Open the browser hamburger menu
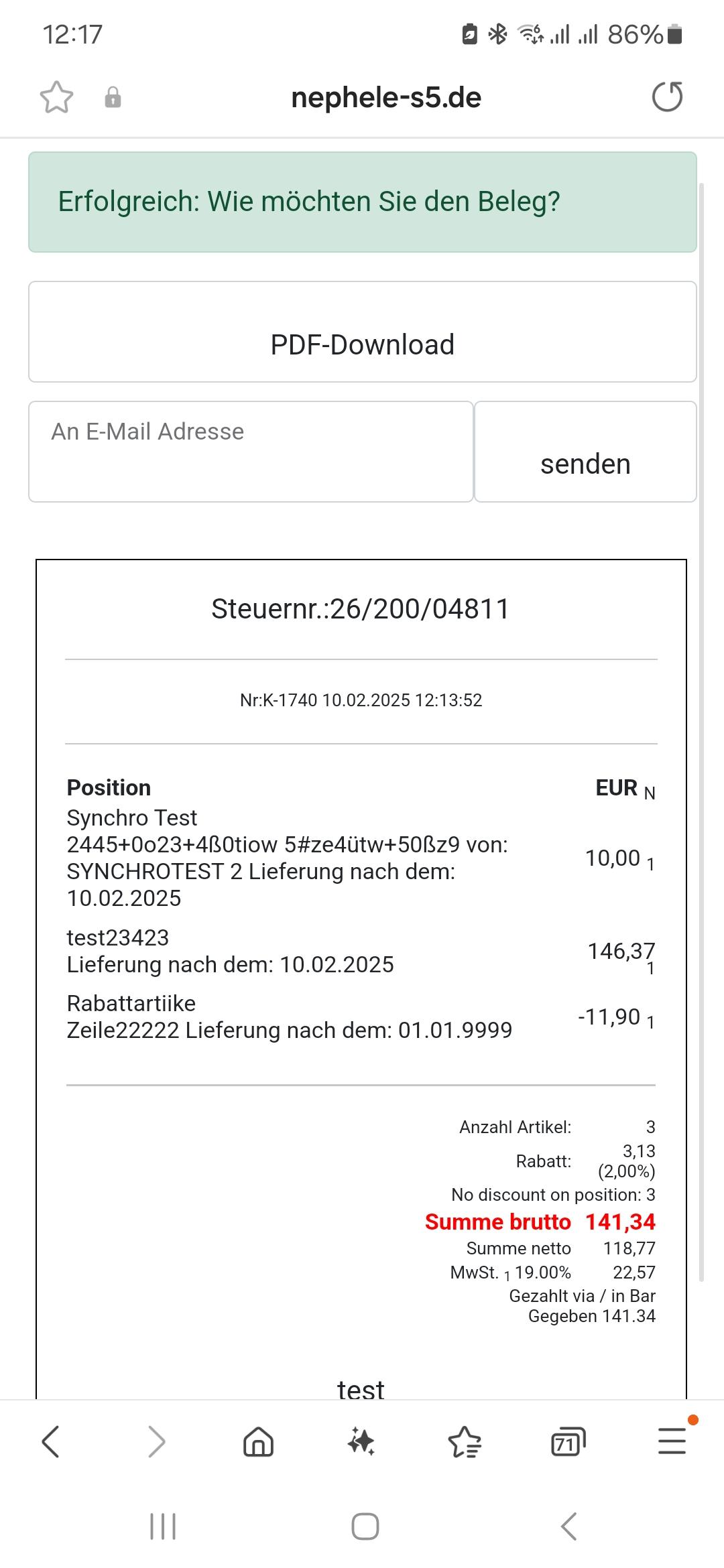Viewport: 724px width, 1568px height. [x=672, y=1442]
